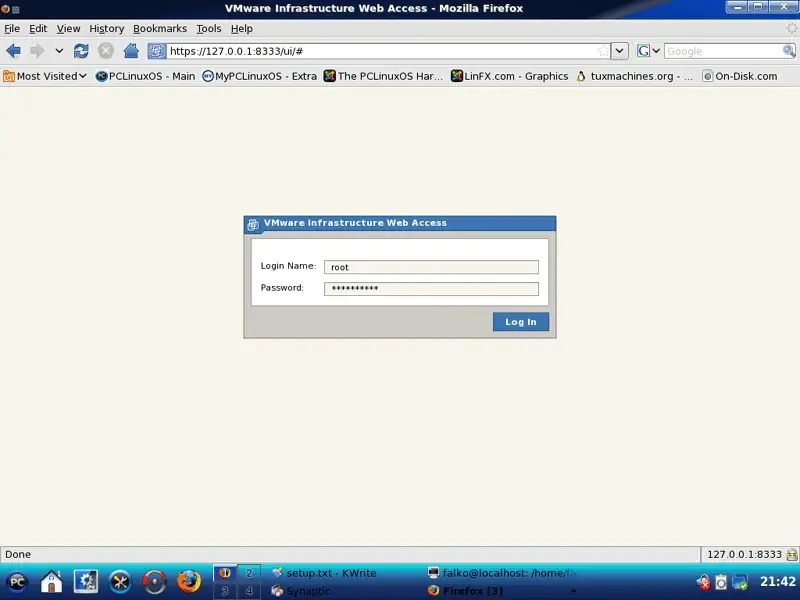Screen dimensions: 800x600
Task: Open the History menu
Action: pos(107,29)
